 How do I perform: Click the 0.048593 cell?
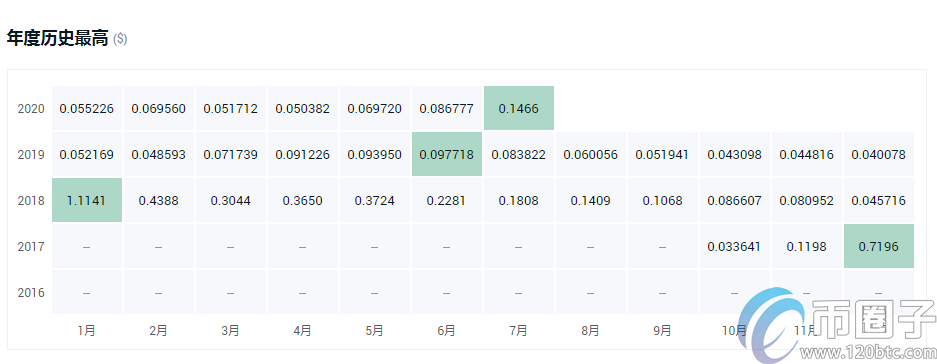tap(158, 154)
